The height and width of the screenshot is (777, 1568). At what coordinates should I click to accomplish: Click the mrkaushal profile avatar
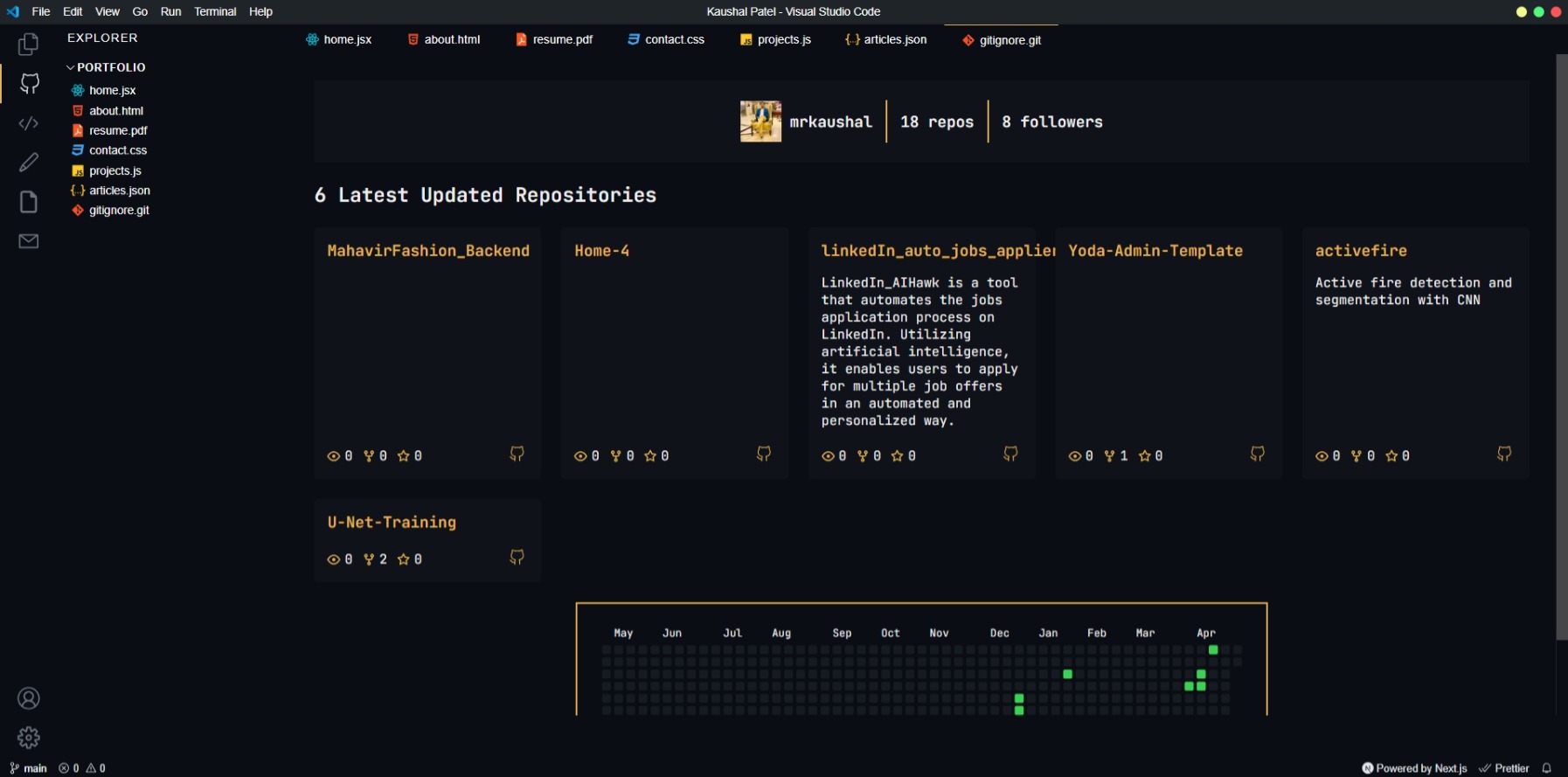click(x=760, y=121)
